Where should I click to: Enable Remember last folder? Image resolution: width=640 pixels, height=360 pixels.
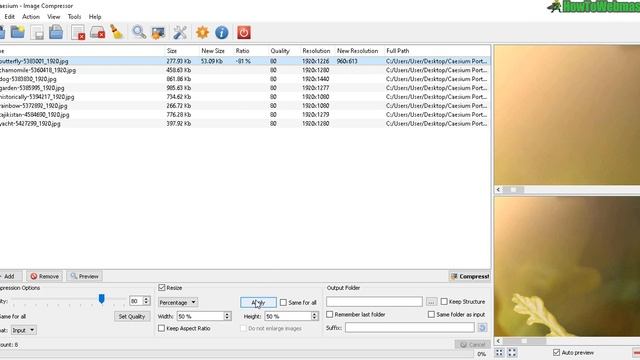pos(329,314)
